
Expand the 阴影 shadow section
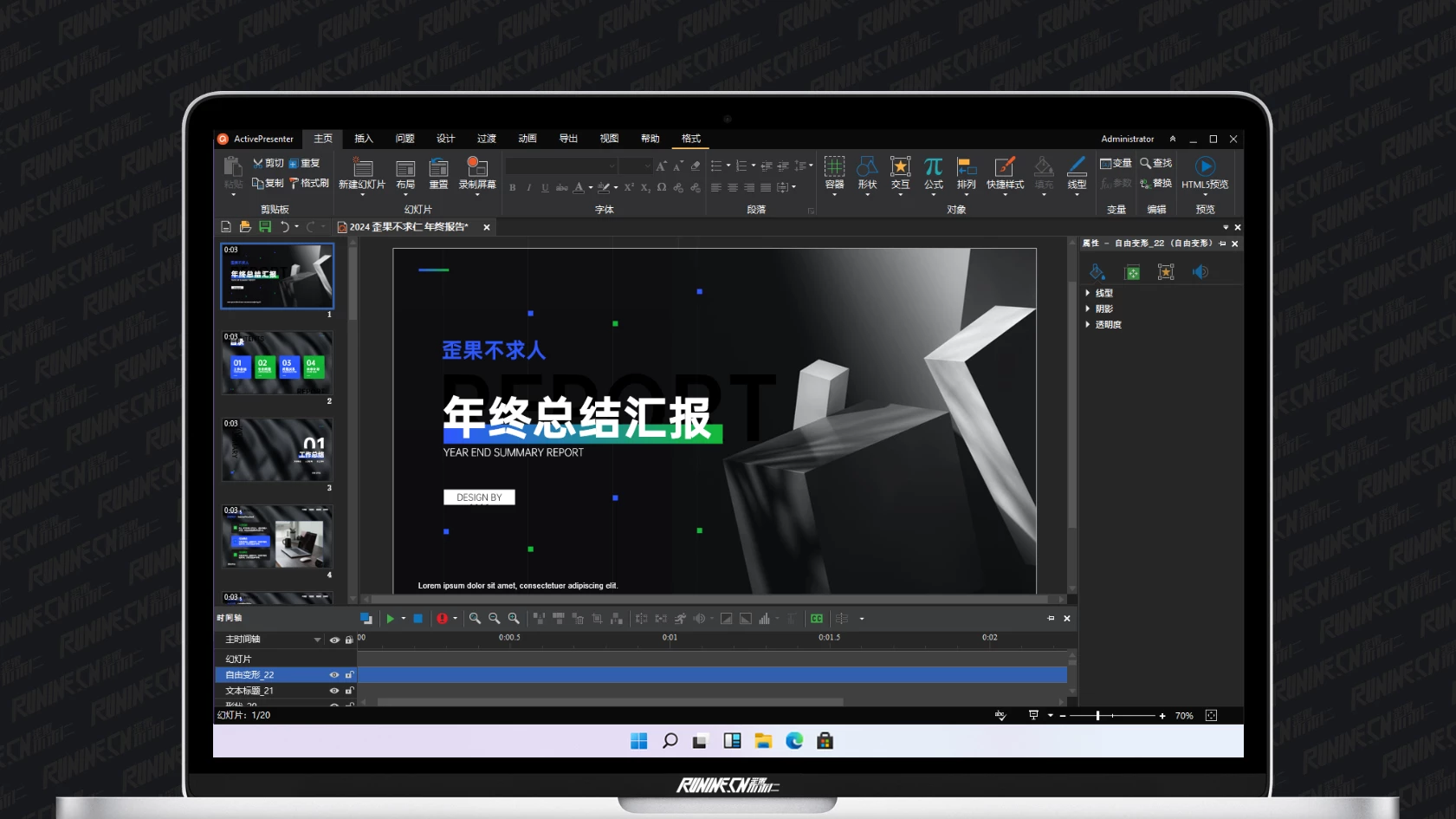point(1088,309)
